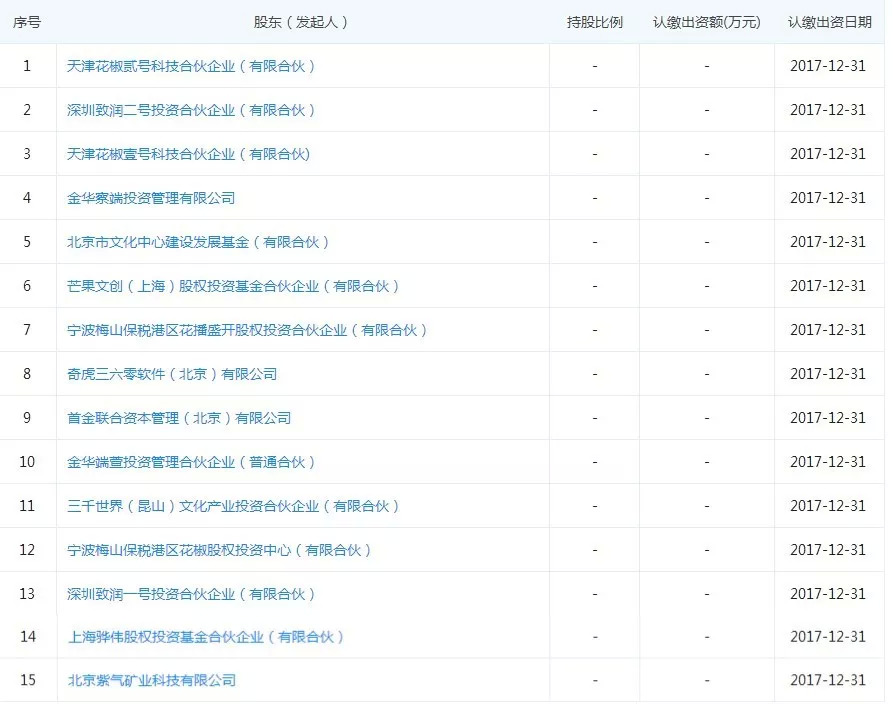Click the 序号 column header
Viewport: 893px width, 706px height.
coord(27,22)
